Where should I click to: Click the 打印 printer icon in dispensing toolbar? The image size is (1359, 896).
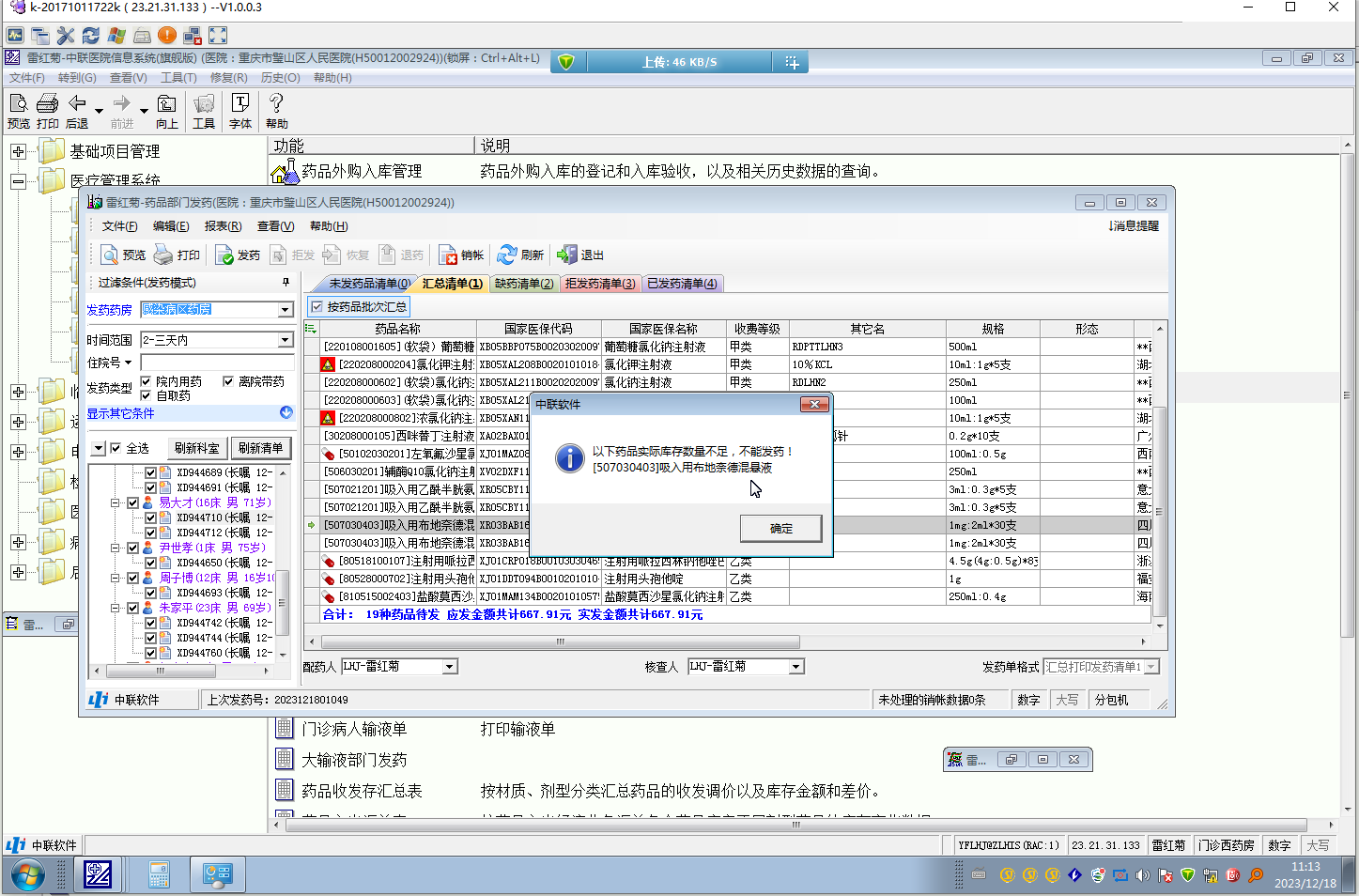164,255
